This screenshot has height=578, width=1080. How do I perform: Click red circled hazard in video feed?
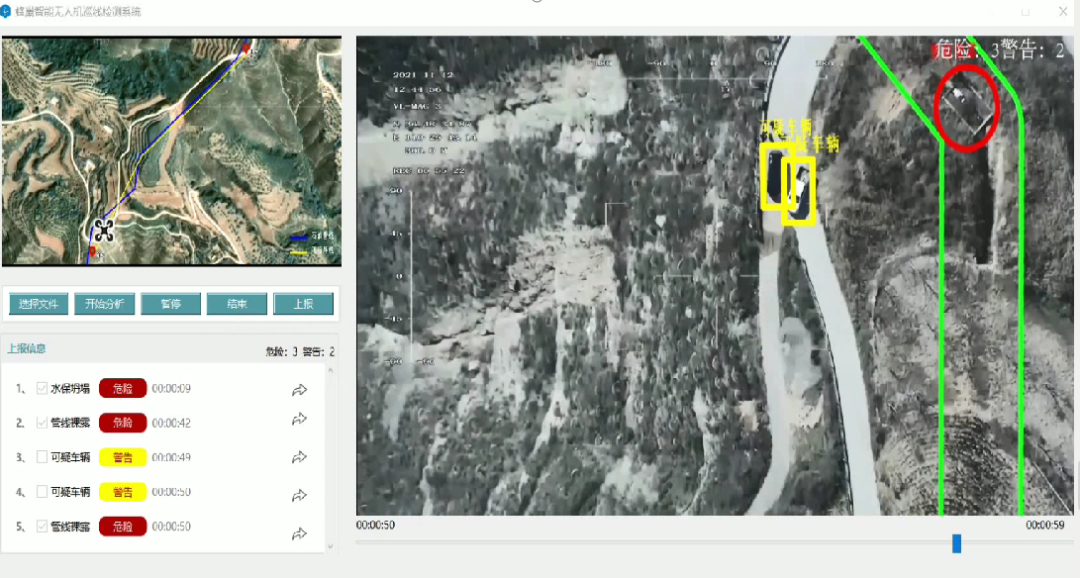[x=967, y=107]
